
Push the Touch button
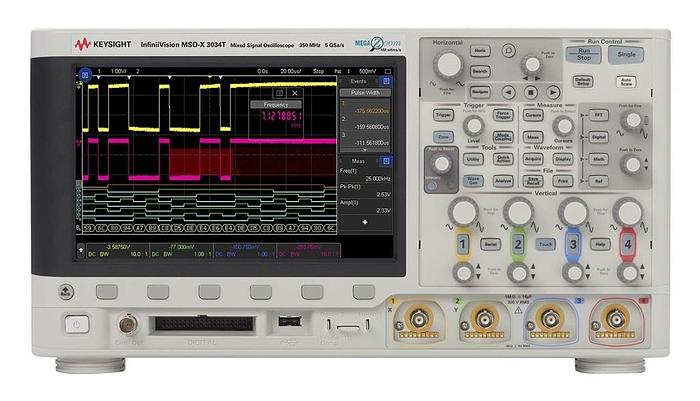(546, 244)
